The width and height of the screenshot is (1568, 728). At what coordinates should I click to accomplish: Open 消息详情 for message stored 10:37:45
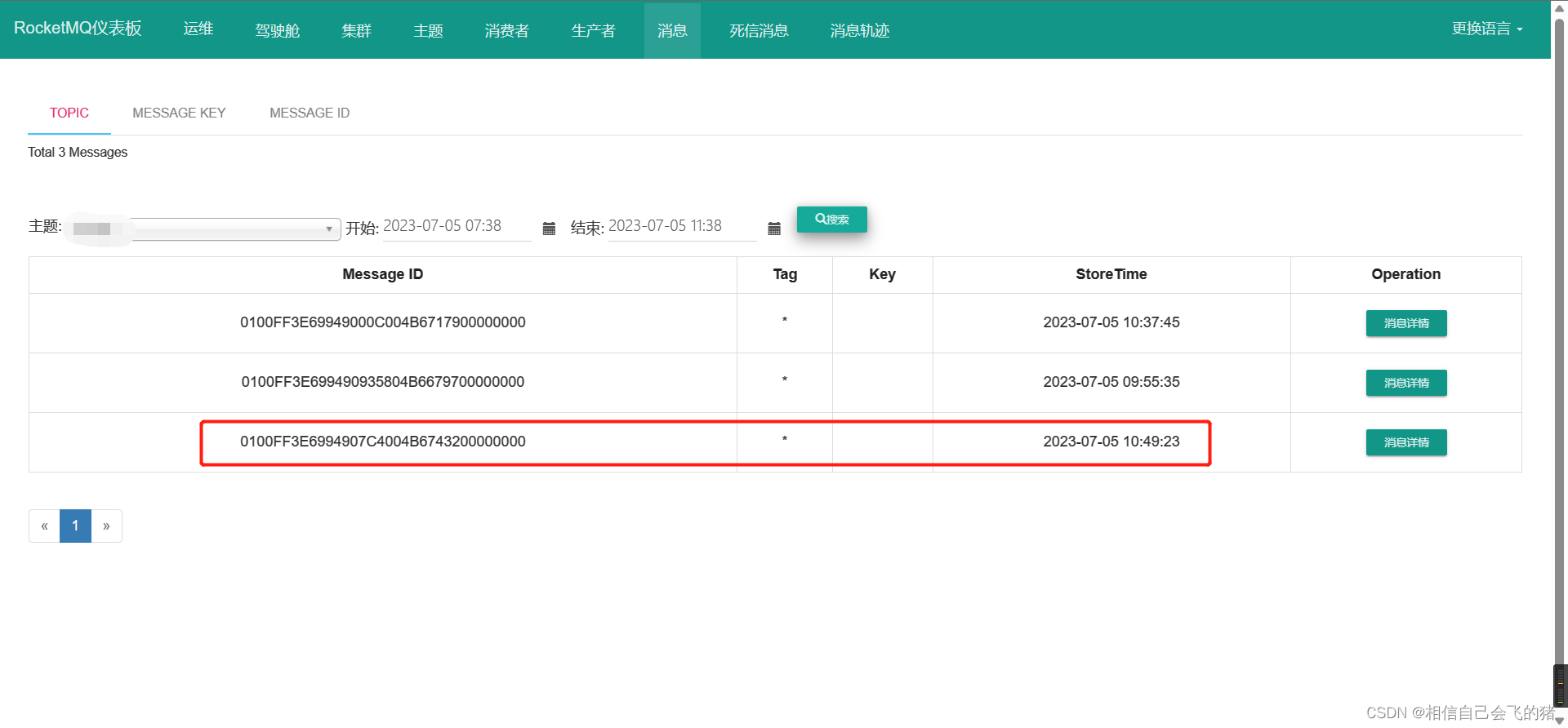coord(1406,323)
